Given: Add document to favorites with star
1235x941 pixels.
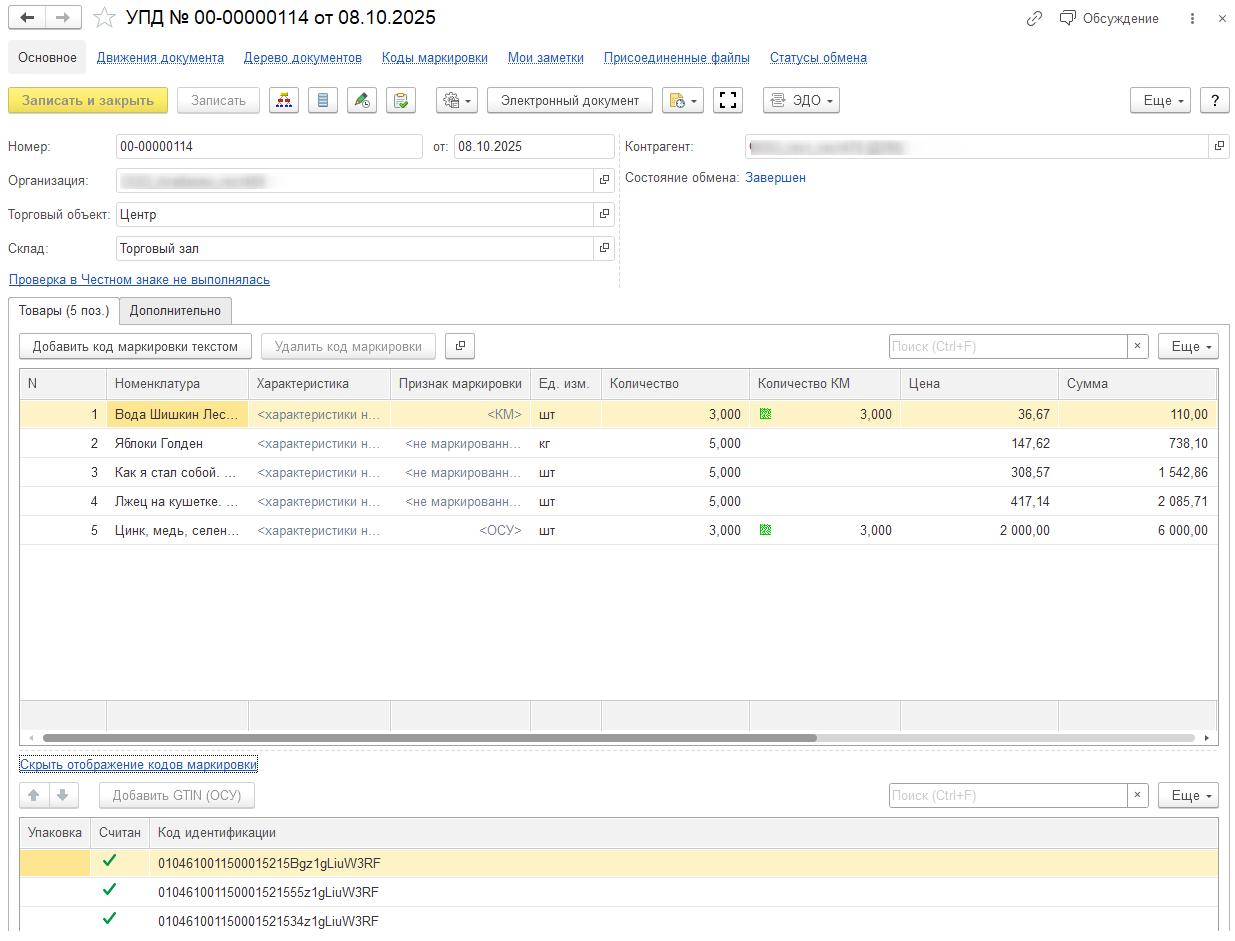Looking at the screenshot, I should coord(103,18).
